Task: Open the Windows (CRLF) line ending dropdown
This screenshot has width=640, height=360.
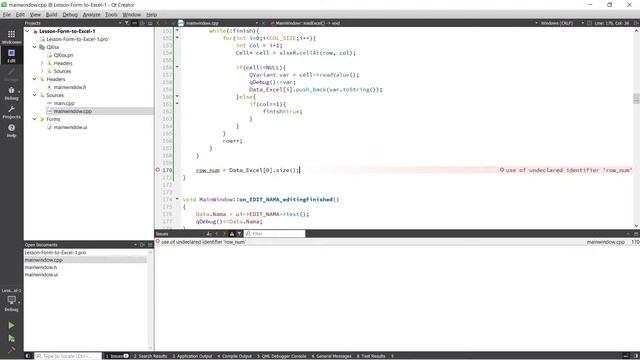Action: 559,23
